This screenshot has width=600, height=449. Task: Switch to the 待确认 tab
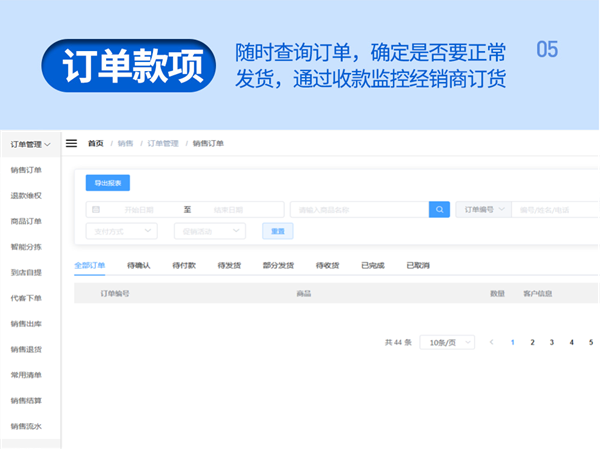tap(139, 265)
